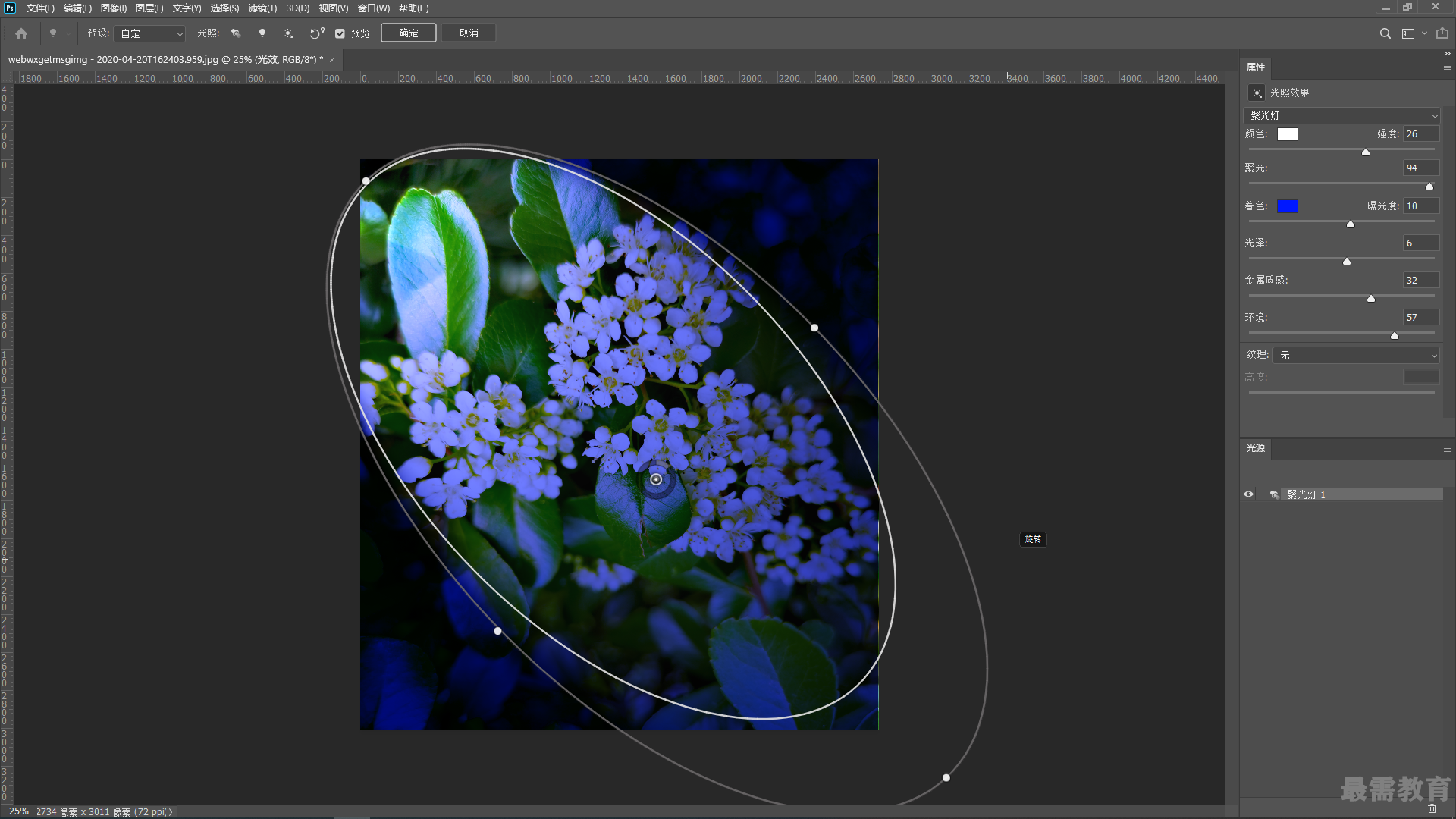
Task: Click the 曝光度 value field 10
Action: tap(1421, 206)
